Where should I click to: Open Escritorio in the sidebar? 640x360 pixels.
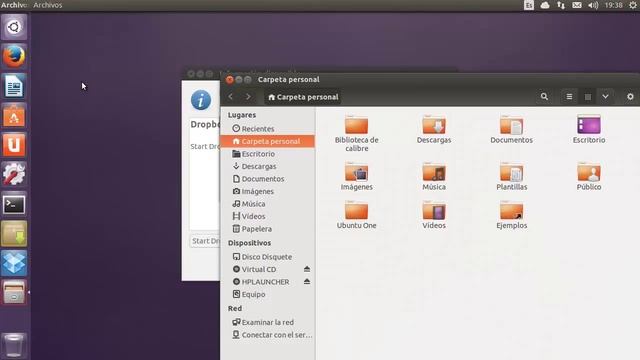pos(267,154)
